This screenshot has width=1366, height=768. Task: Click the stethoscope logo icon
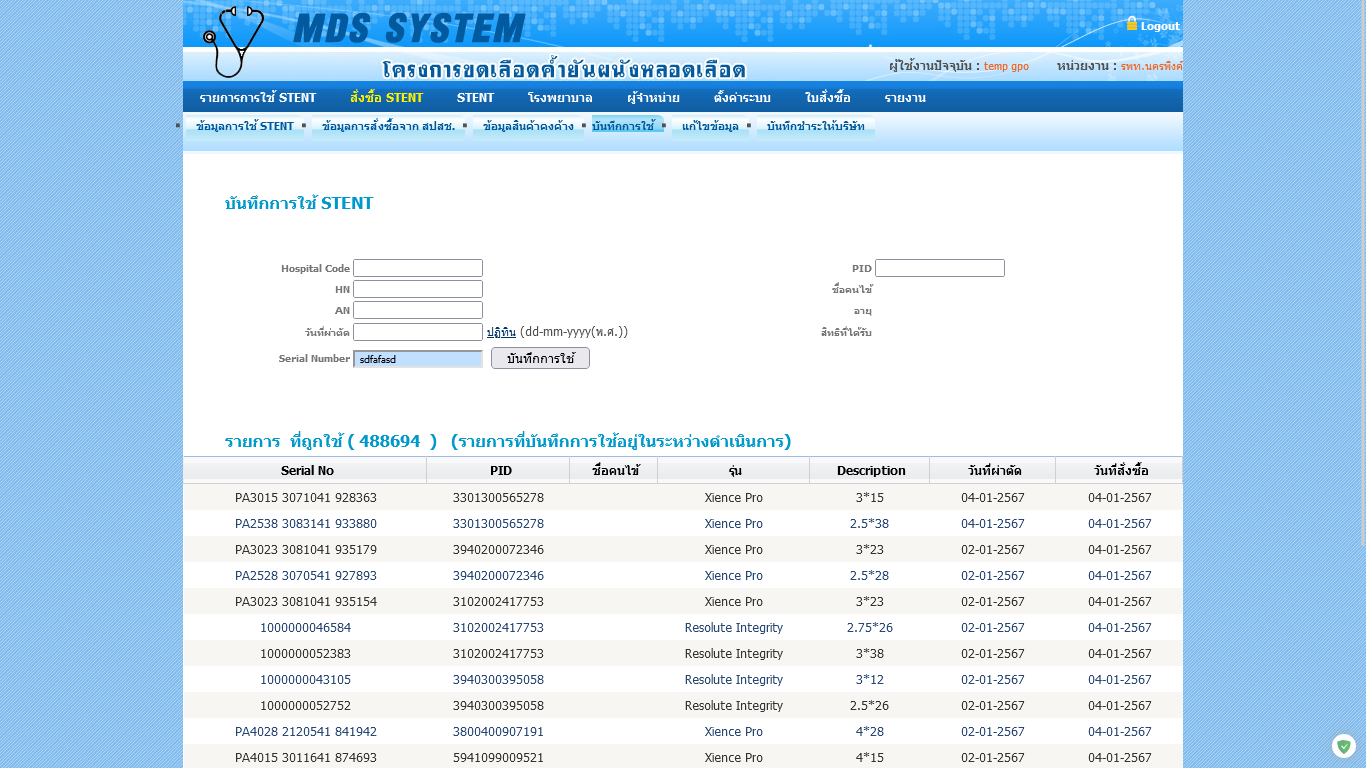click(232, 41)
